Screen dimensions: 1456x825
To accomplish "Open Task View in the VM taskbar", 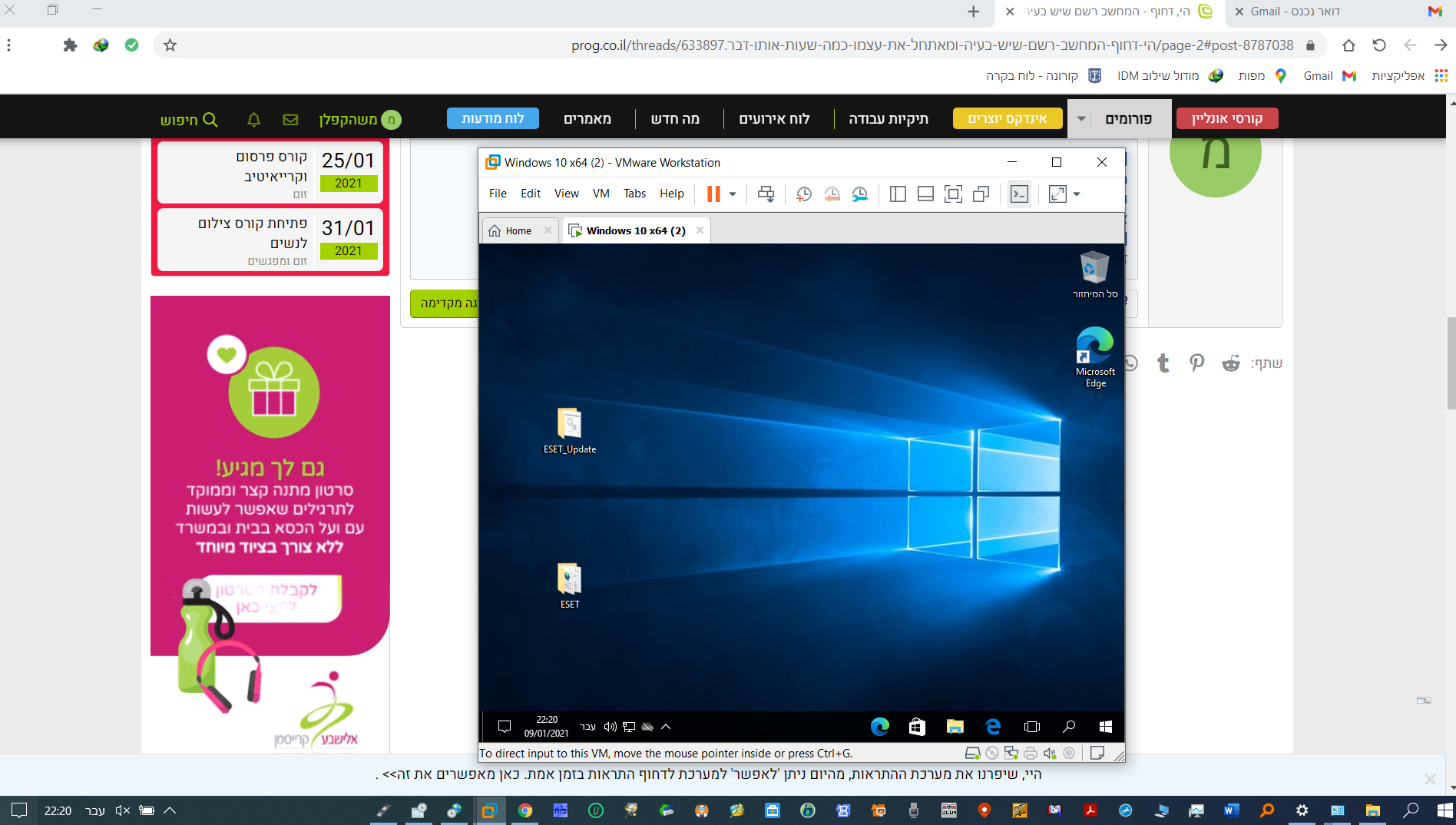I will pyautogui.click(x=1031, y=727).
